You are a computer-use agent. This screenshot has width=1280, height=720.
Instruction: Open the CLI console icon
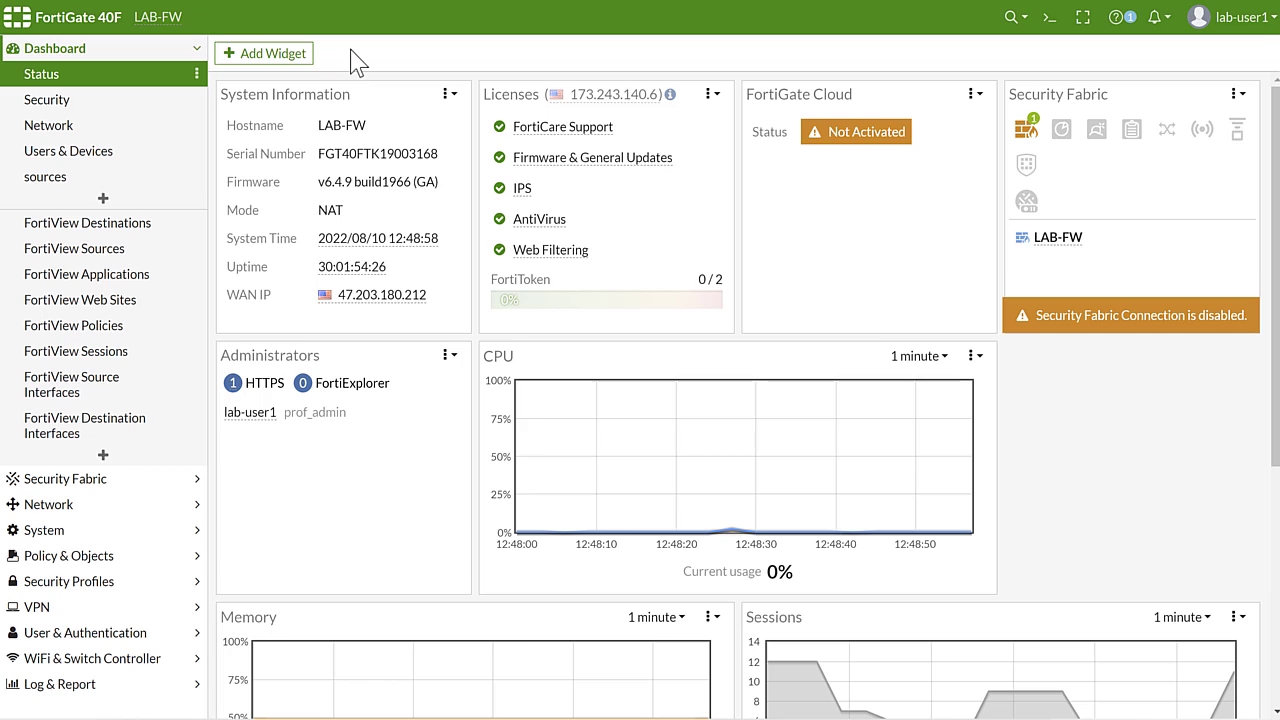(1049, 17)
